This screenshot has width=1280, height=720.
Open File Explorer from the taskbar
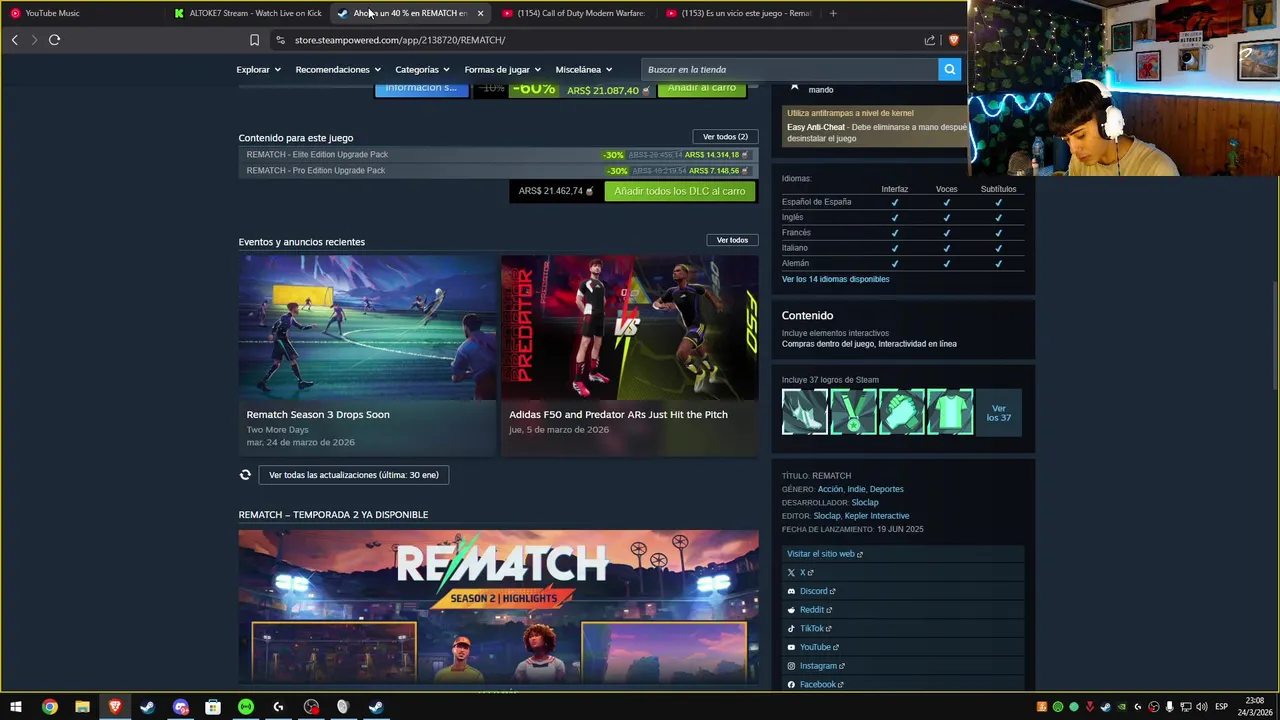pos(82,707)
